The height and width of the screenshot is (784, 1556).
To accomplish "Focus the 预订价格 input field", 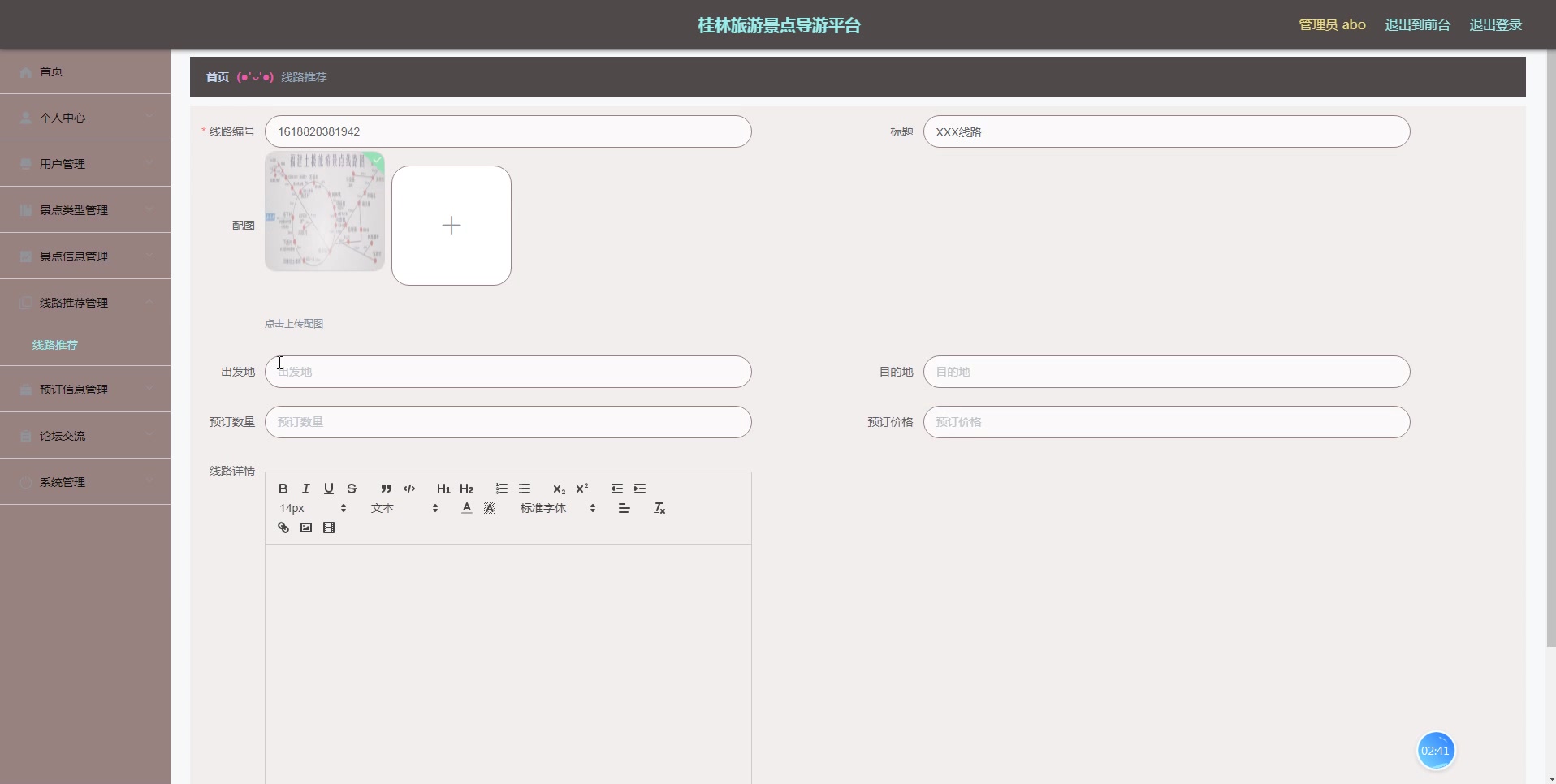I will pos(1166,422).
